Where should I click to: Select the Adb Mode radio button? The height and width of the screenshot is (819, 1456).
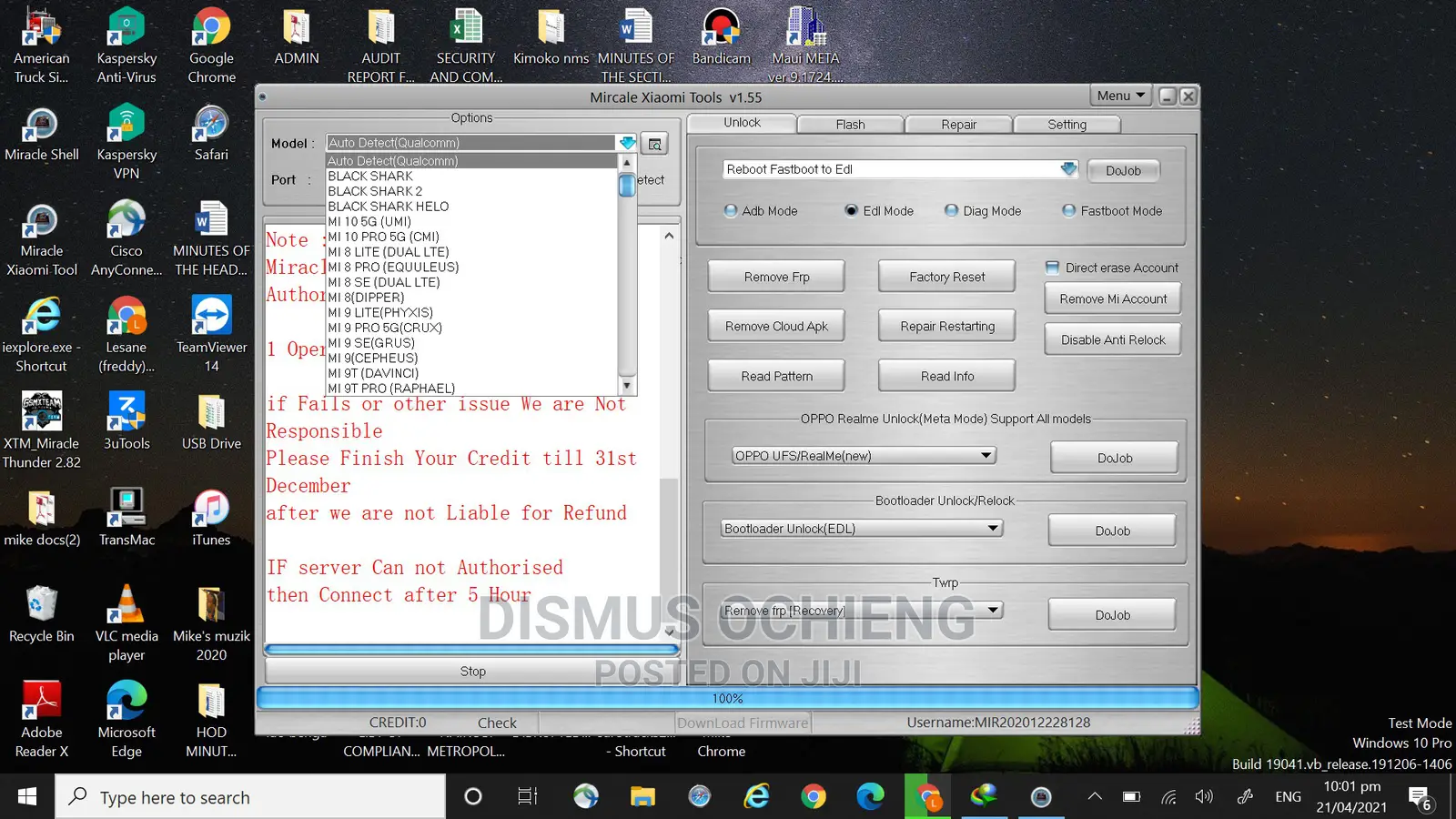(x=731, y=211)
